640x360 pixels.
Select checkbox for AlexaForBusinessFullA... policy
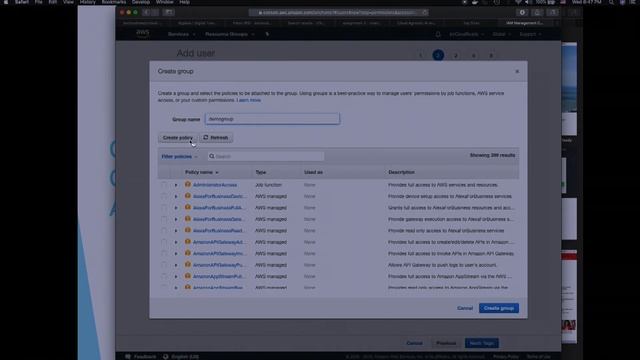click(x=164, y=208)
